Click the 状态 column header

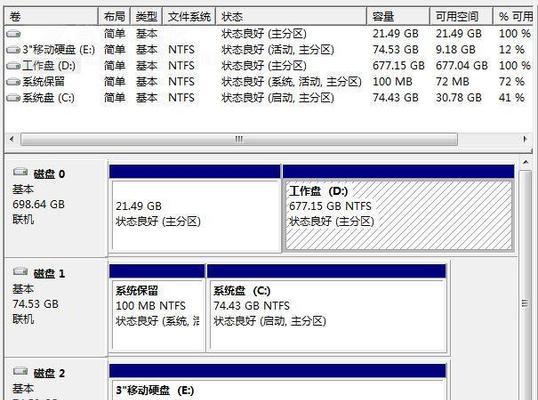[x=291, y=16]
